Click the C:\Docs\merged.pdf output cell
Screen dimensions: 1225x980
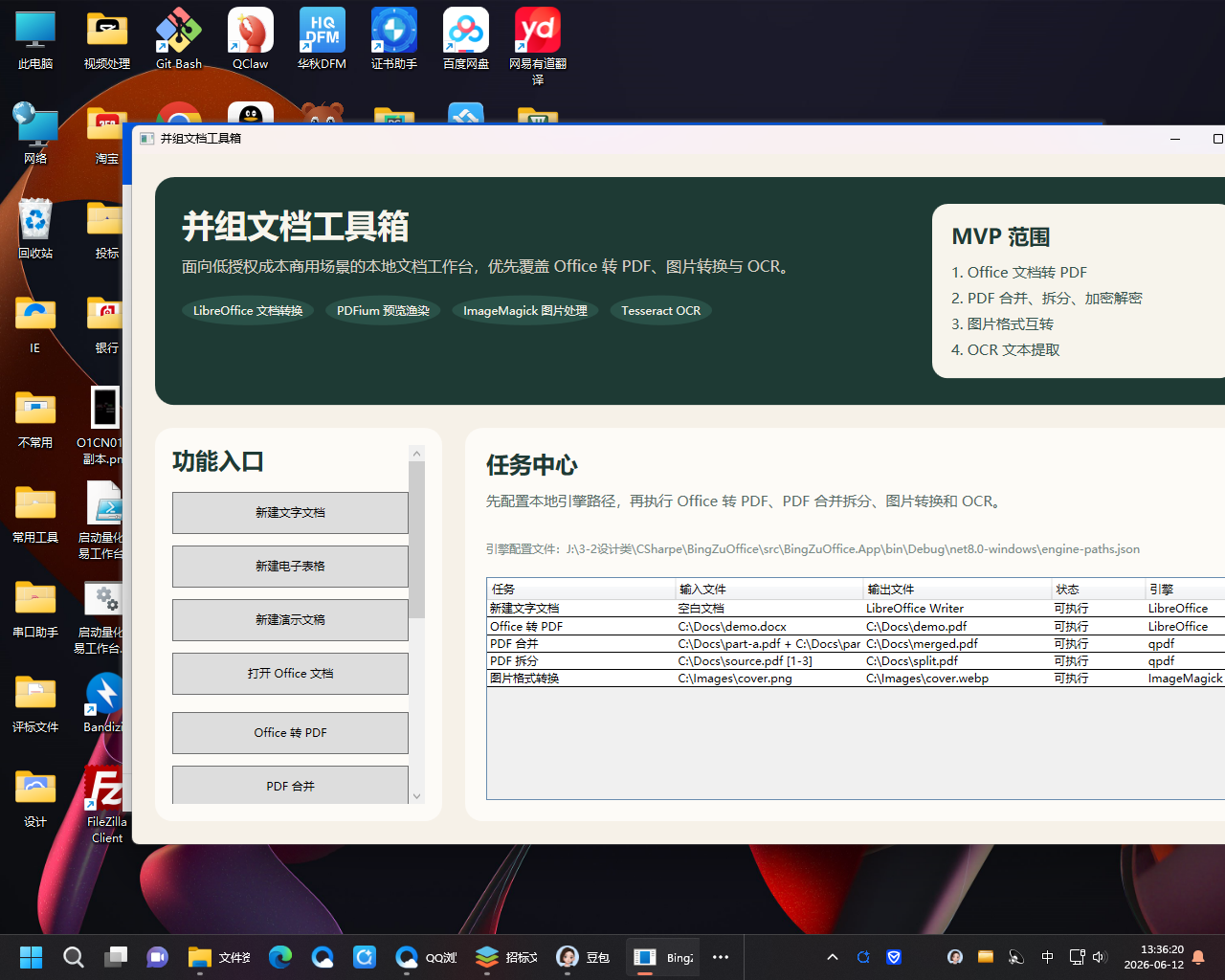(x=957, y=644)
